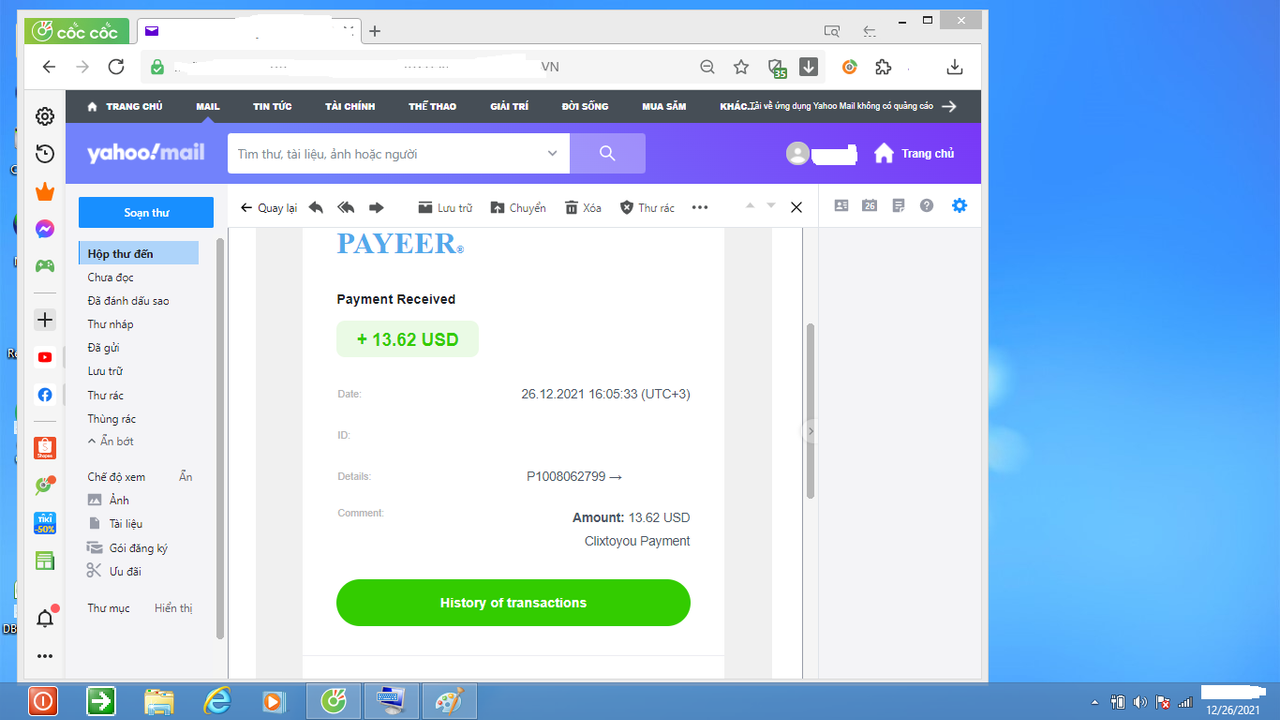Open sidebar more options dots
This screenshot has width=1280, height=720.
point(45,657)
